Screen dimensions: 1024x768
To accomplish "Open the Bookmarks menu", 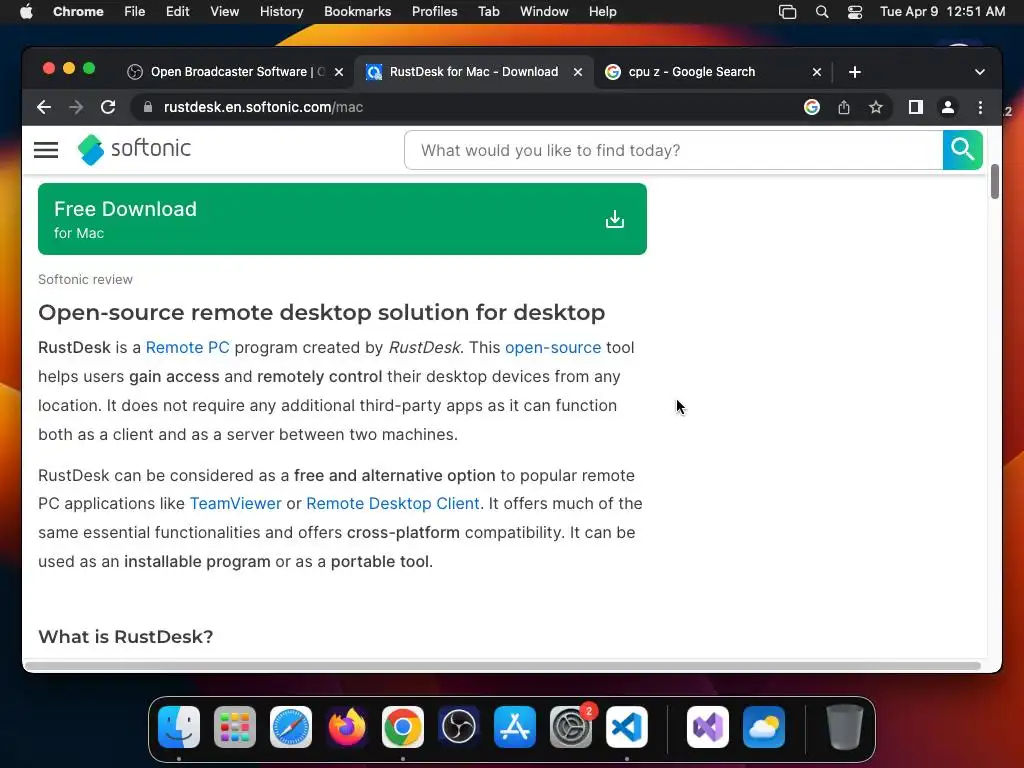I will pyautogui.click(x=357, y=12).
